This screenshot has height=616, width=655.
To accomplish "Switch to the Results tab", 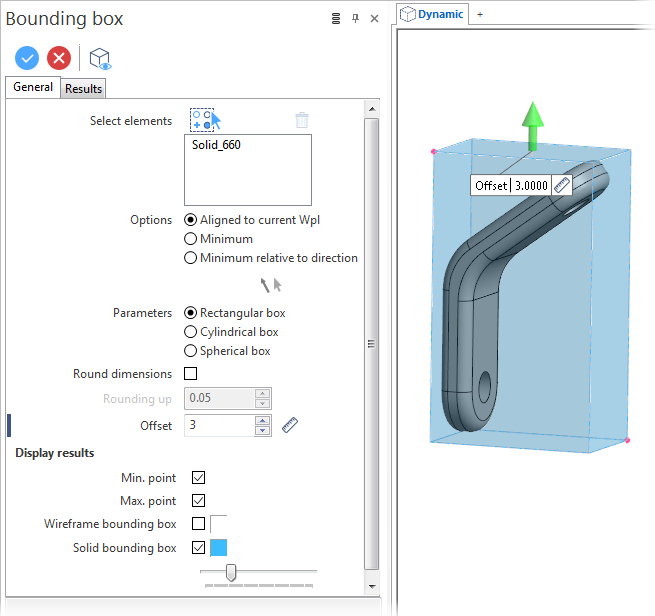I will 84,89.
